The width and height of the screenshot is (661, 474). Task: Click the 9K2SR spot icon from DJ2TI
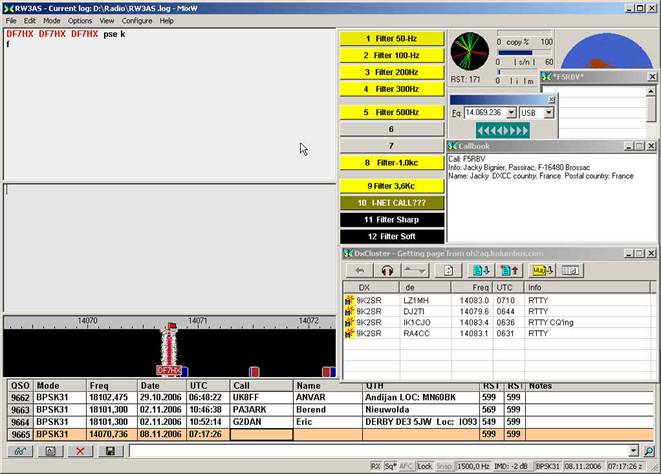coord(349,311)
